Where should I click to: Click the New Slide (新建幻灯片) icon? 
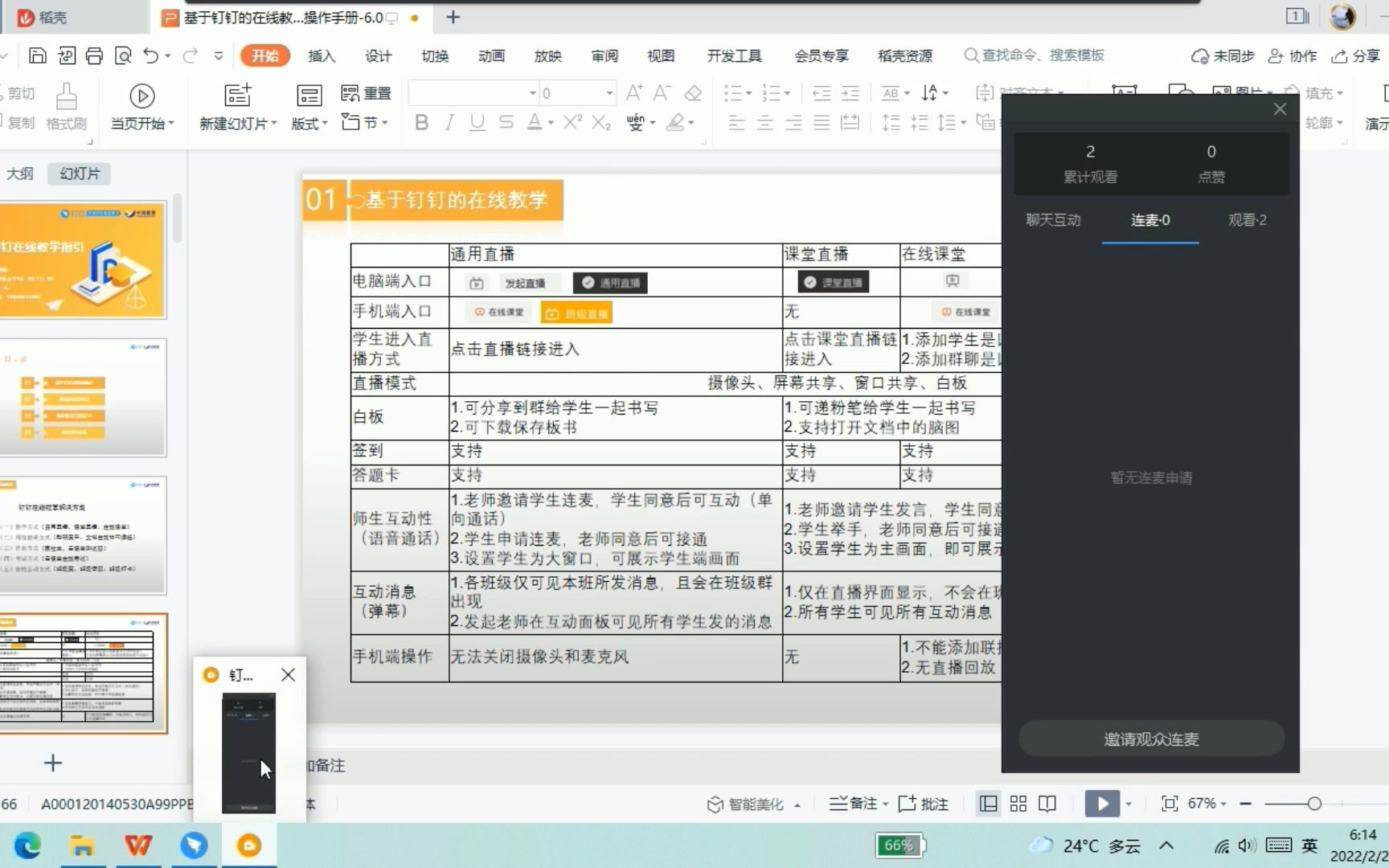(x=238, y=96)
